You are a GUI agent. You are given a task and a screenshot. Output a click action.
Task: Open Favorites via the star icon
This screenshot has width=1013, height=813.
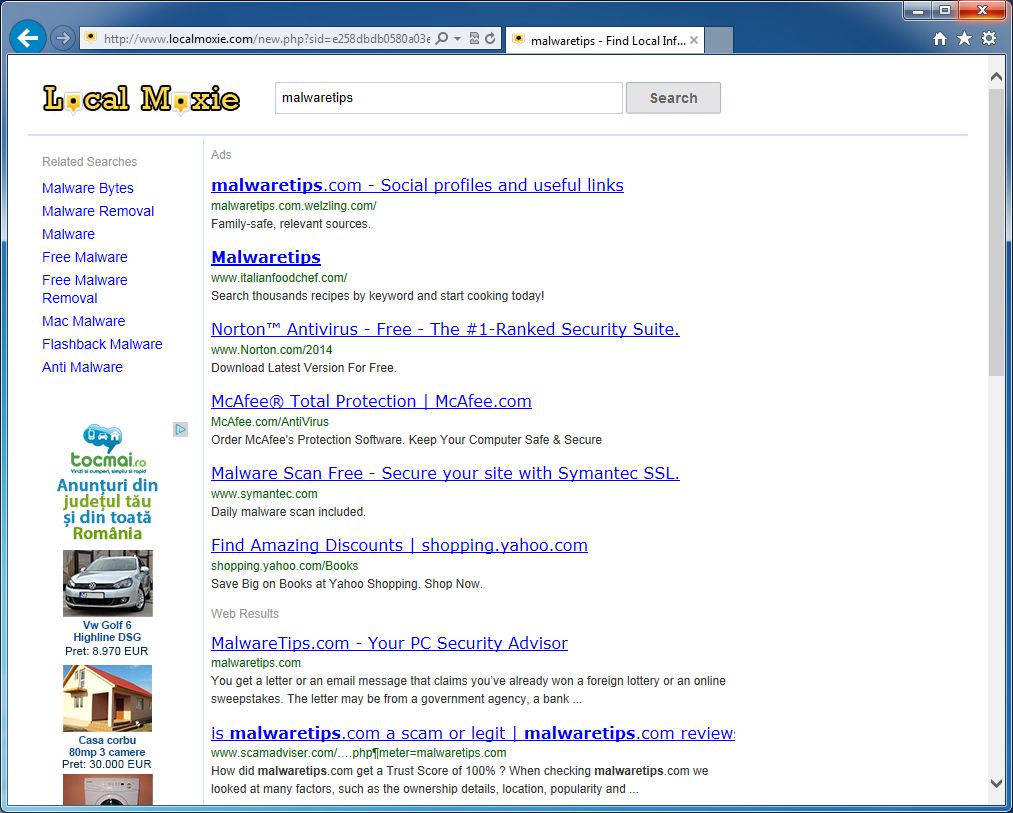coord(962,37)
